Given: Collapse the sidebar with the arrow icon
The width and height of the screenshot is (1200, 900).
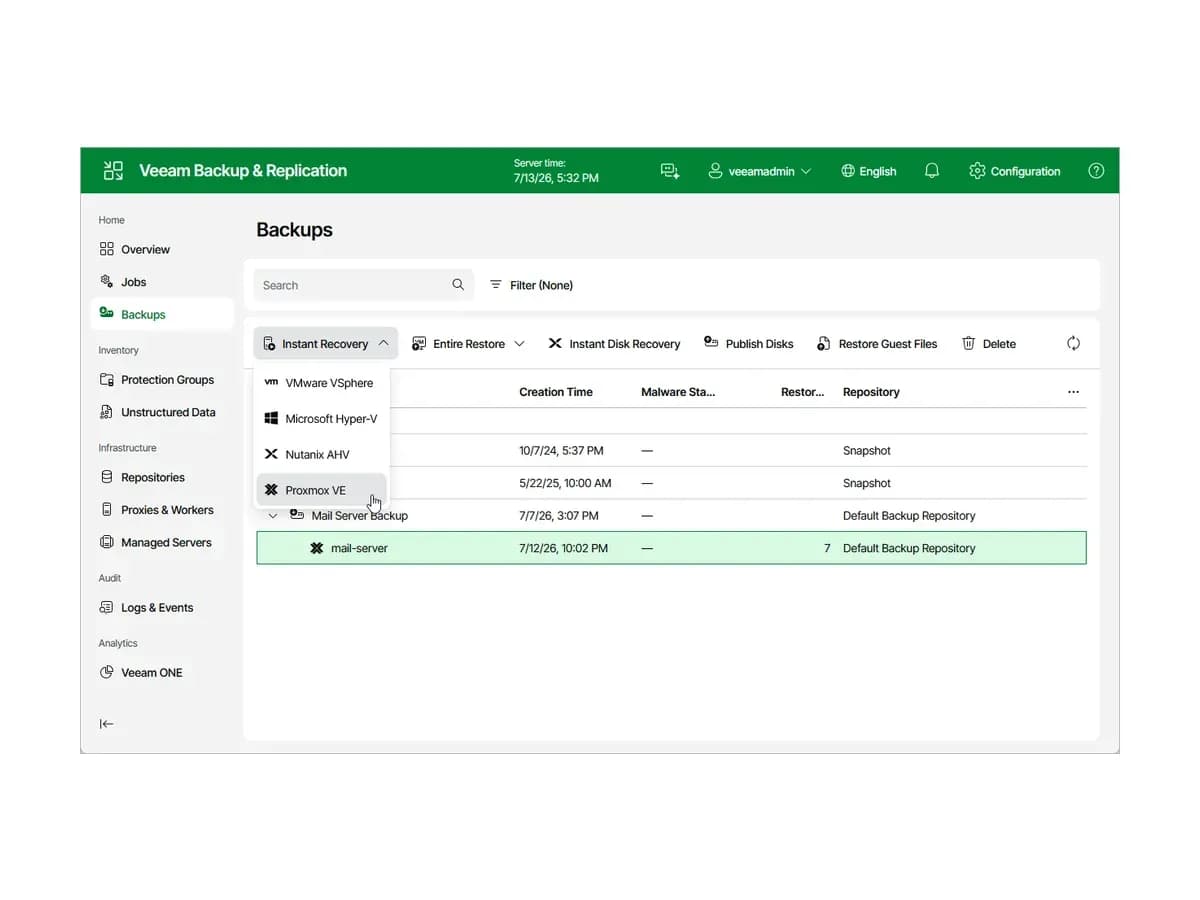Looking at the screenshot, I should click(x=107, y=724).
